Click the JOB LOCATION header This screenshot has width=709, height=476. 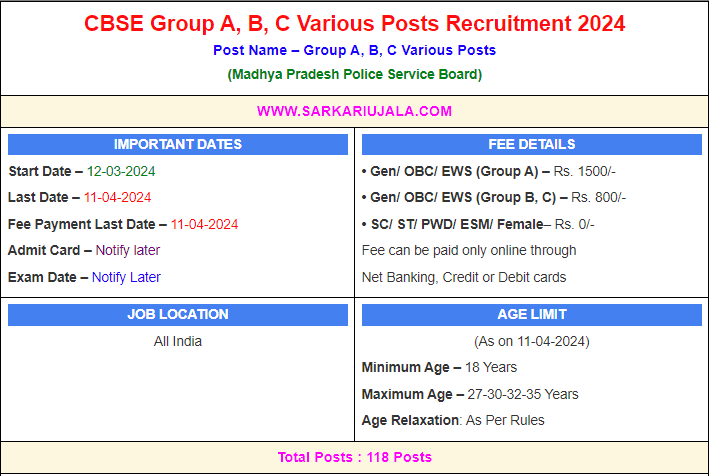click(178, 314)
